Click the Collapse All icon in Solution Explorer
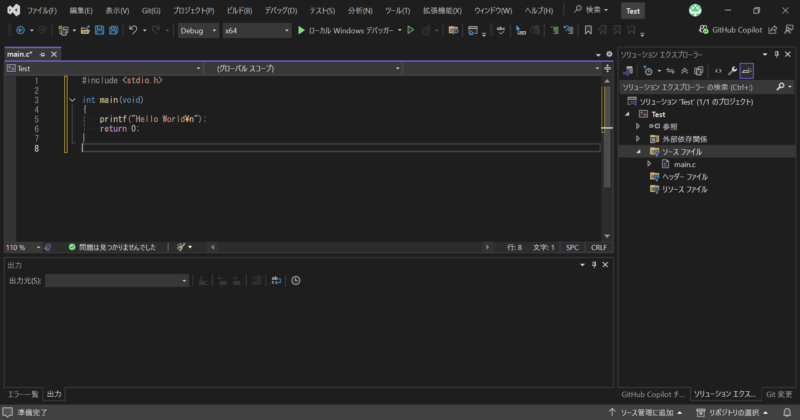Screen dimensions: 800x420 point(685,71)
